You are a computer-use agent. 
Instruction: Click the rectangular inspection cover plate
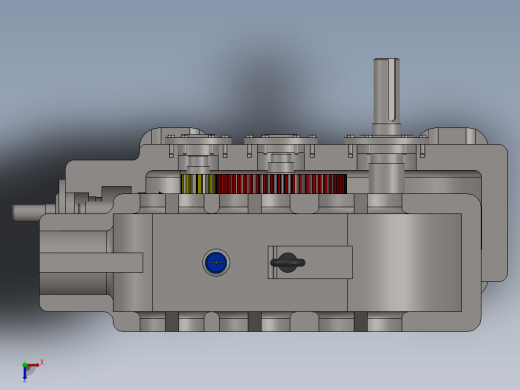[x=310, y=263]
